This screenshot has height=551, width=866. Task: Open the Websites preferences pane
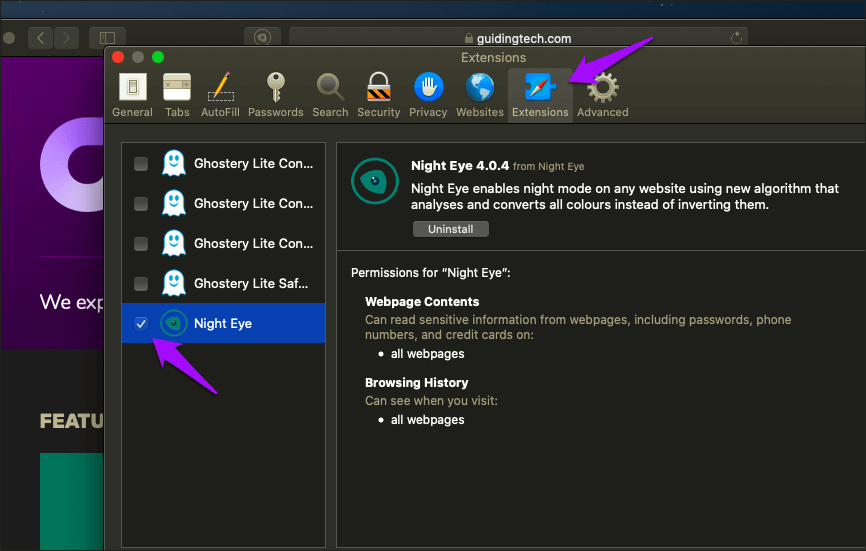click(x=480, y=95)
